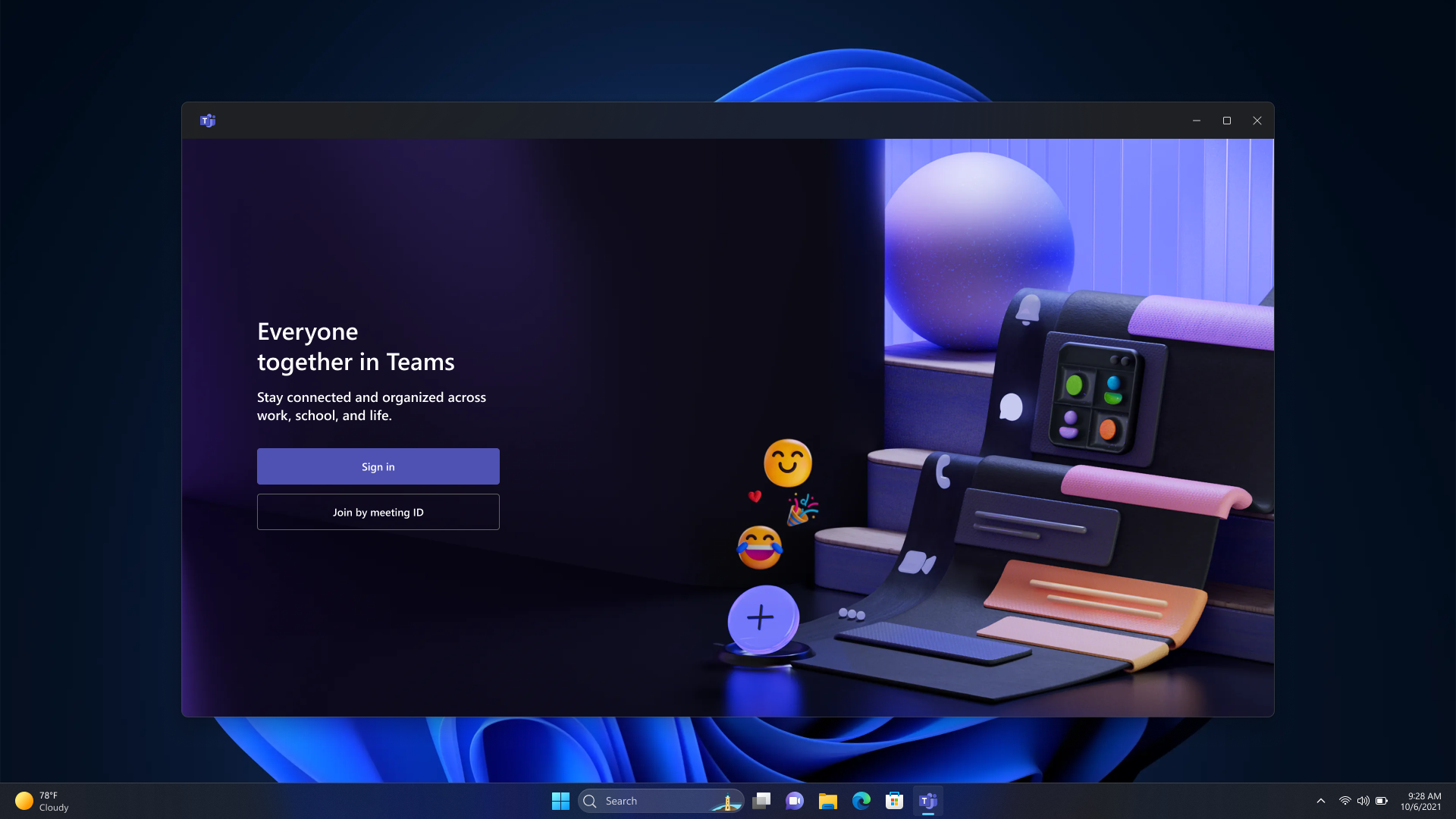Open Microsoft Store from taskbar
This screenshot has height=819, width=1456.
894,801
